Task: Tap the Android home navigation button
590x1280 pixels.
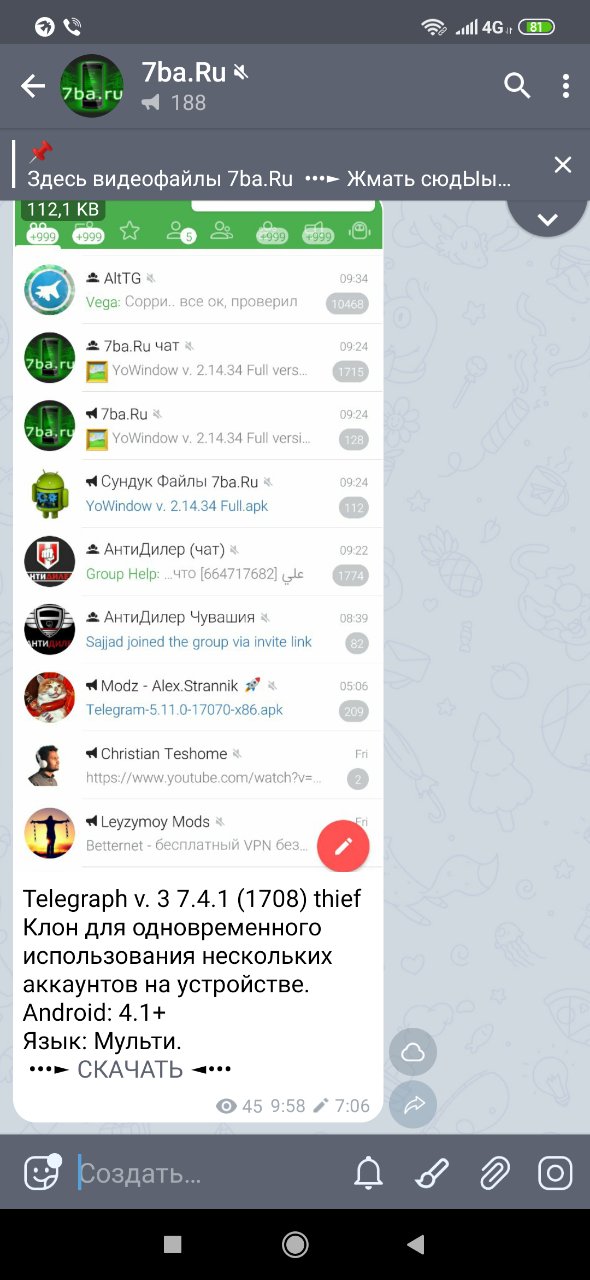Action: (x=295, y=1243)
